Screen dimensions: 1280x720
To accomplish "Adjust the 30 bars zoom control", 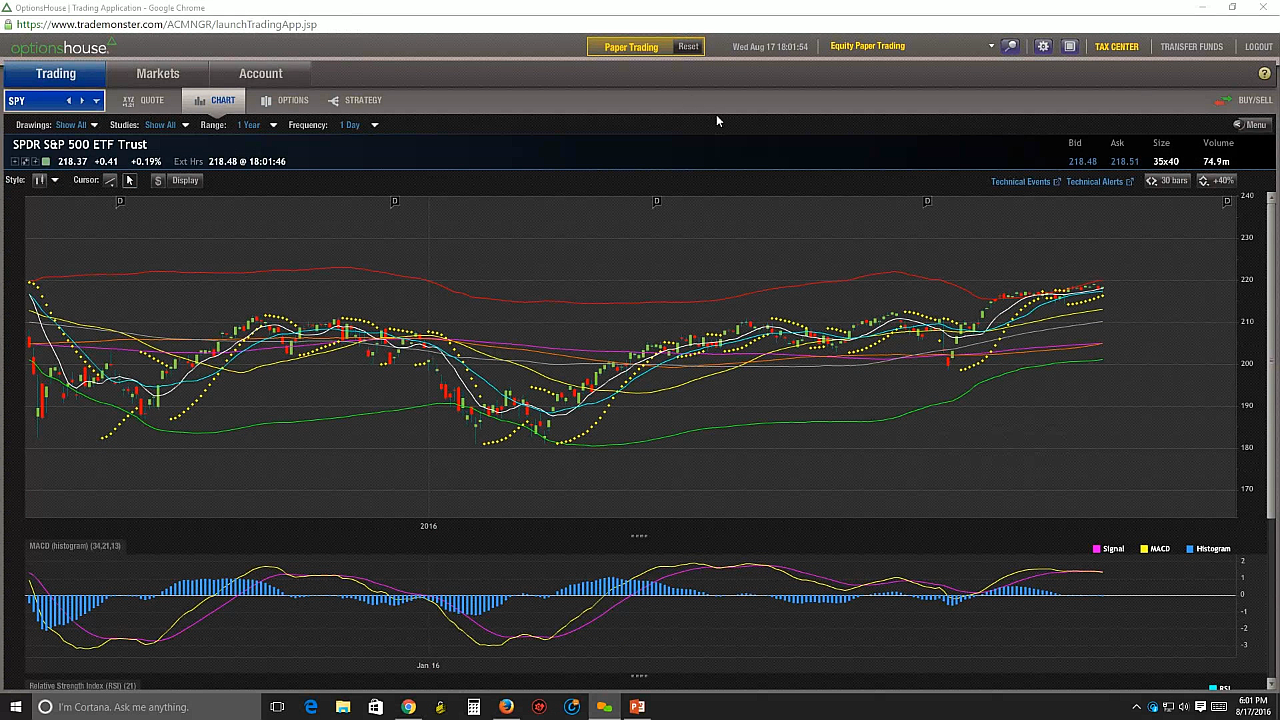I will [x=1167, y=181].
